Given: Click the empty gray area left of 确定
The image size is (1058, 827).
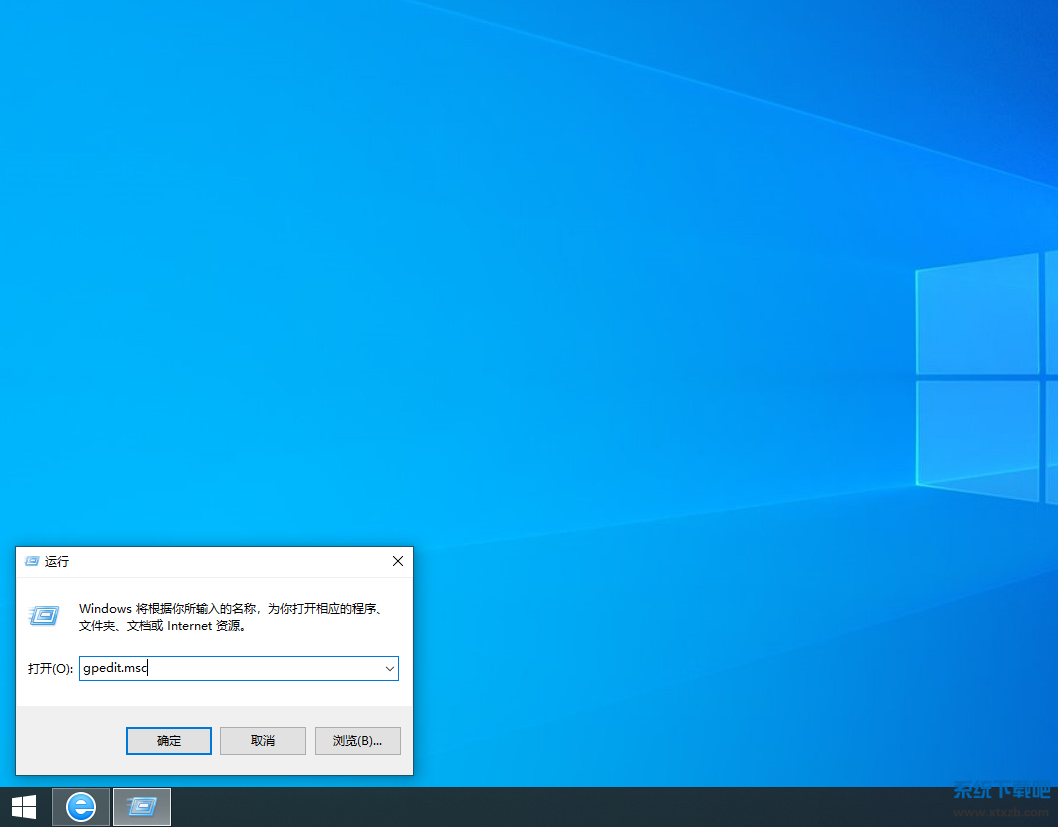Looking at the screenshot, I should click(70, 740).
